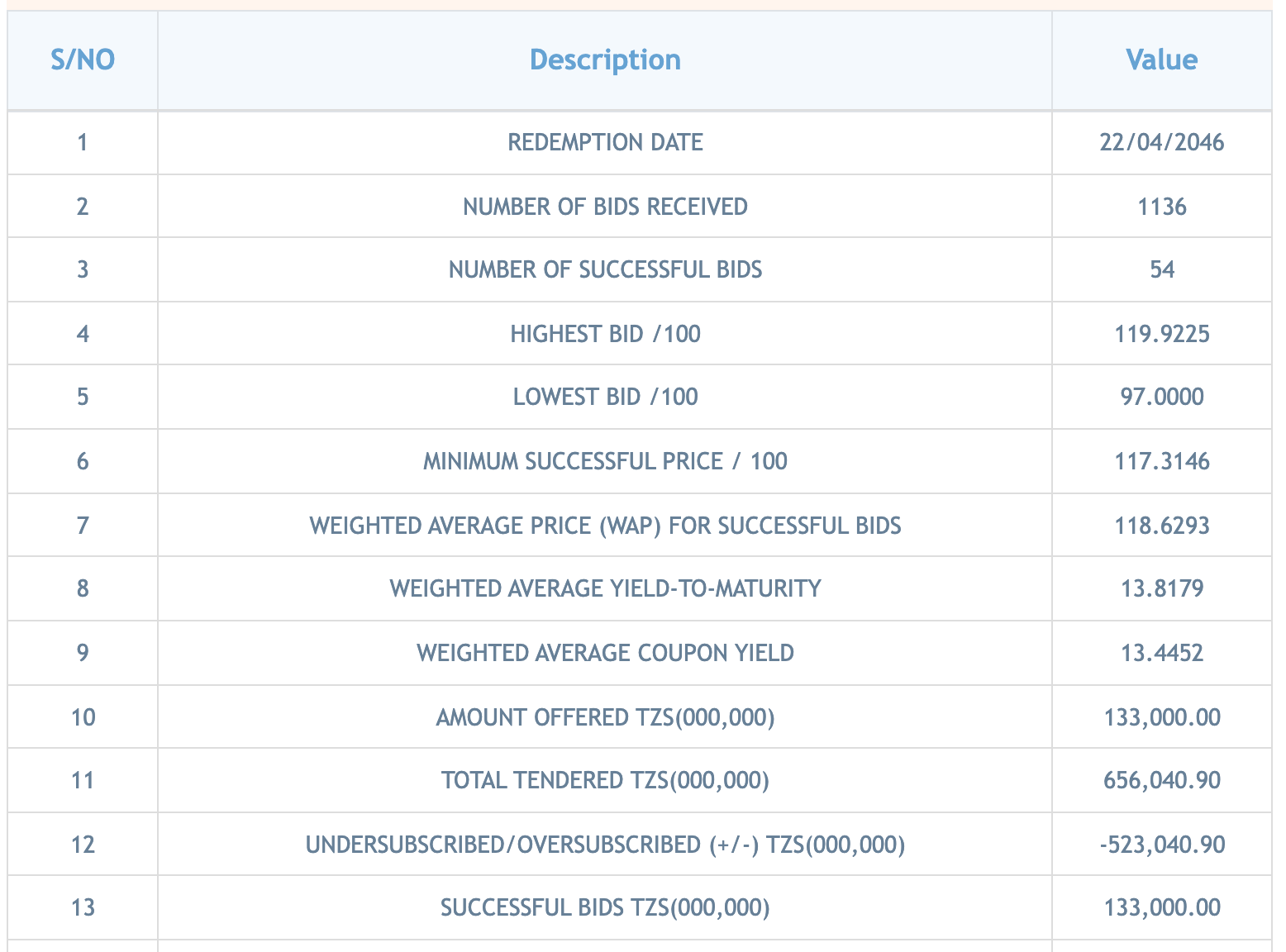
Task: Click serial number 10 cell
Action: point(83,716)
